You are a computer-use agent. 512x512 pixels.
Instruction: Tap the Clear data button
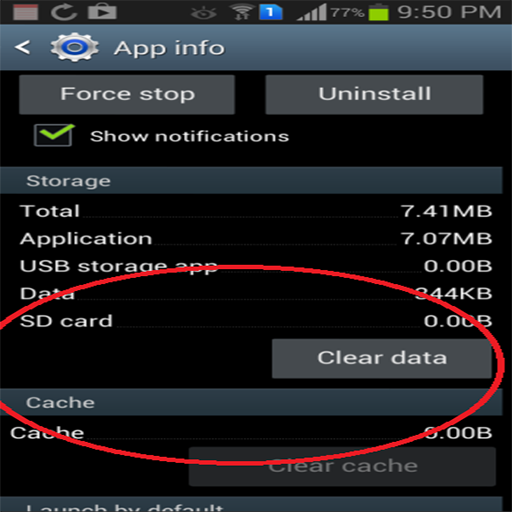point(382,359)
